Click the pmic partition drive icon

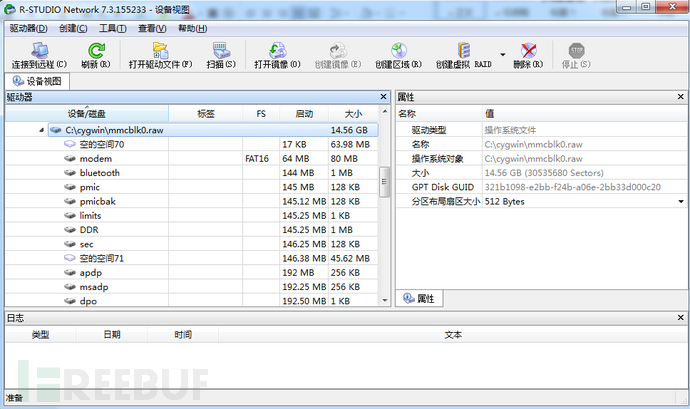70,187
